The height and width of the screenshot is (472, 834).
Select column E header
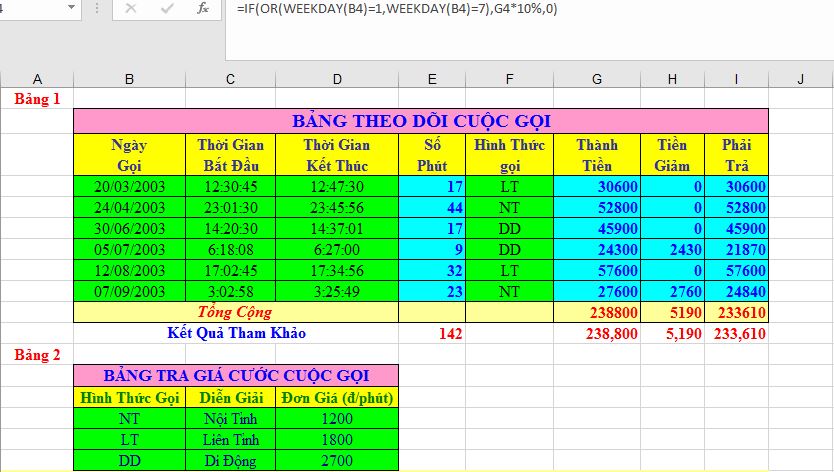click(432, 79)
